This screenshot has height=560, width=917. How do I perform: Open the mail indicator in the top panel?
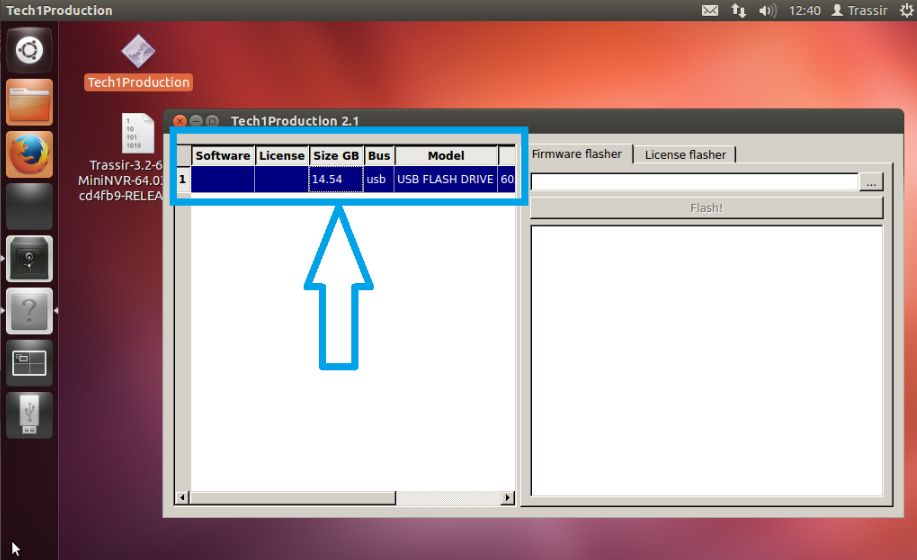710,11
